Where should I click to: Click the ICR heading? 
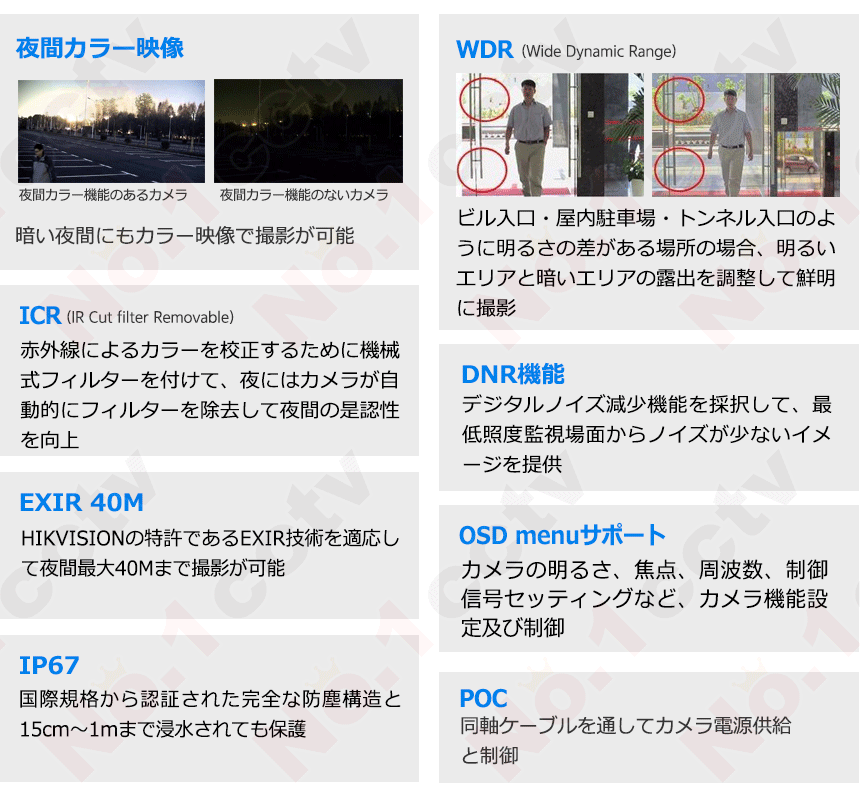click(x=40, y=317)
